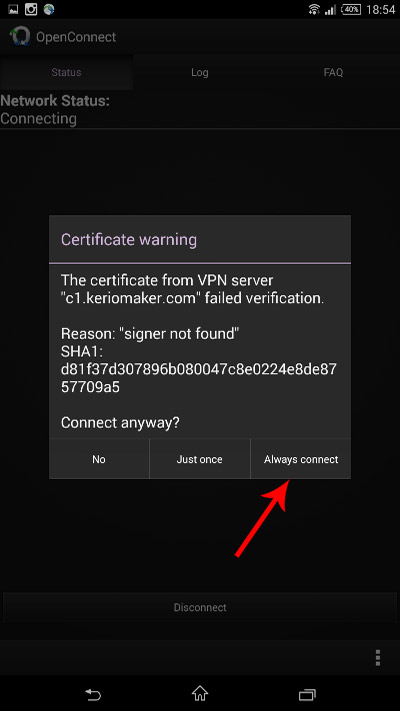Open the FAQ tab
Viewport: 400px width, 711px height.
click(333, 72)
